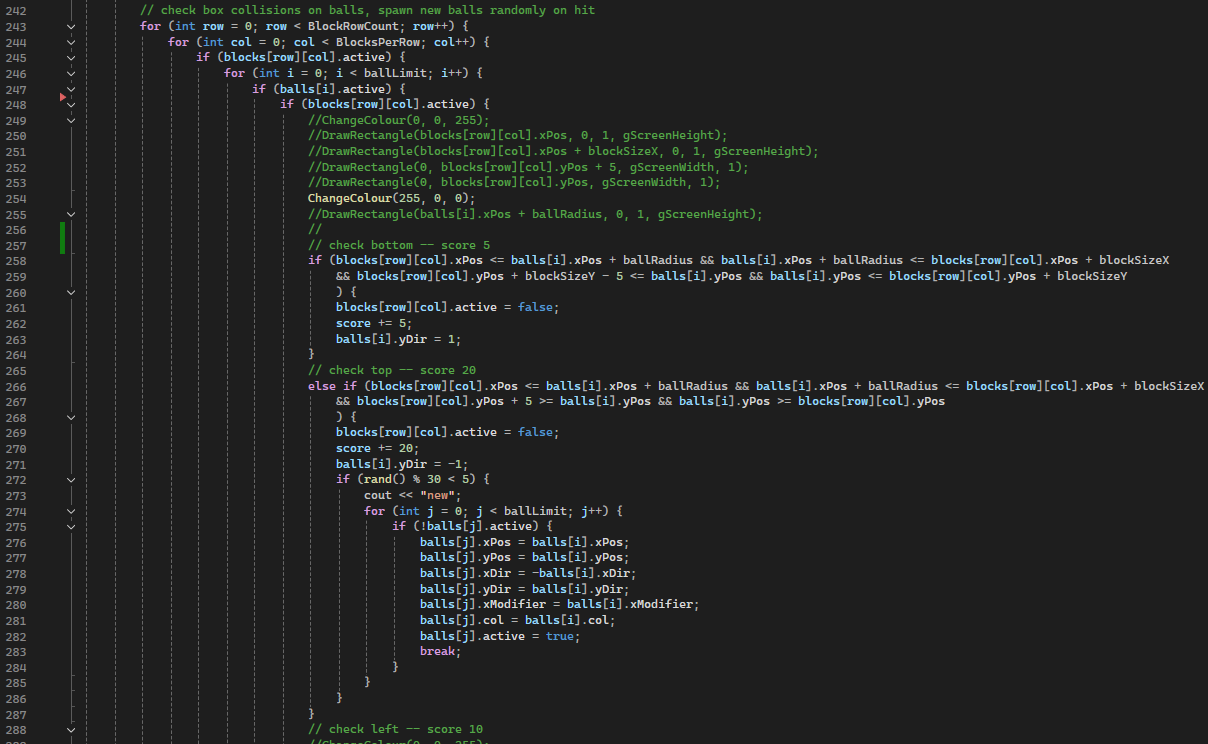The image size is (1208, 744).
Task: Fold the check-bottom block chevron at line 260
Action: (x=71, y=292)
